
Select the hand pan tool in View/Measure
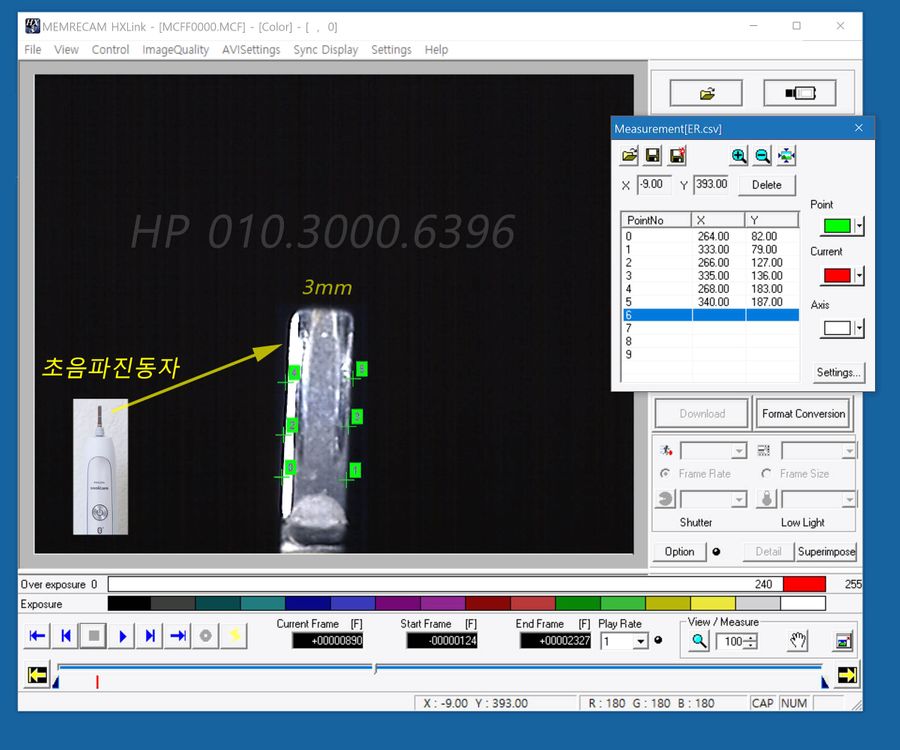click(x=797, y=640)
